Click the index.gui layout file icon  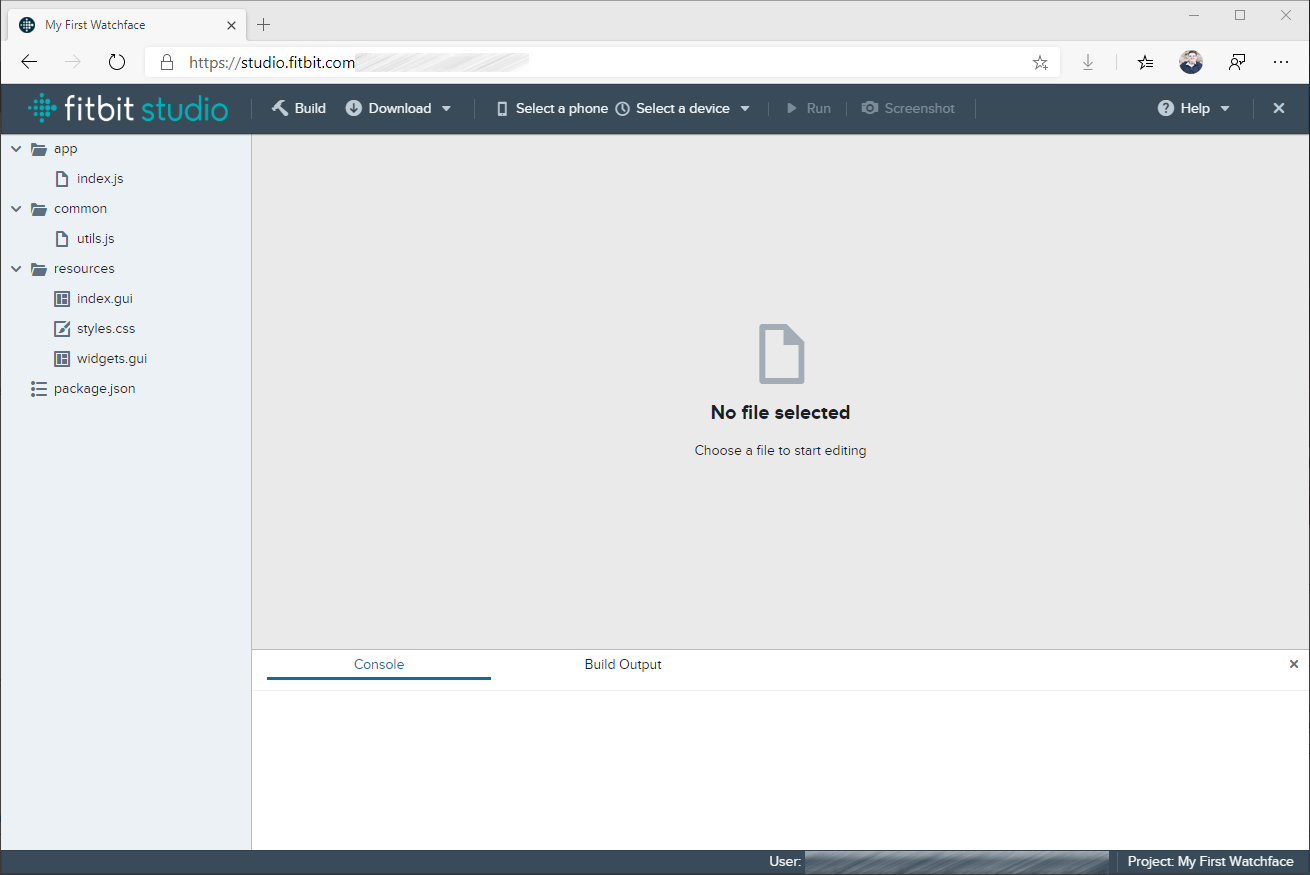[62, 299]
